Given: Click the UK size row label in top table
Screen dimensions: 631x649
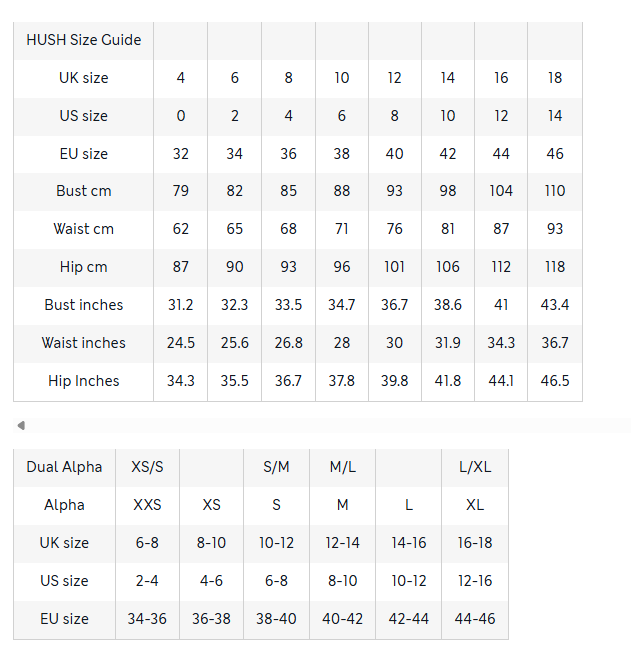Looking at the screenshot, I should coord(84,78).
